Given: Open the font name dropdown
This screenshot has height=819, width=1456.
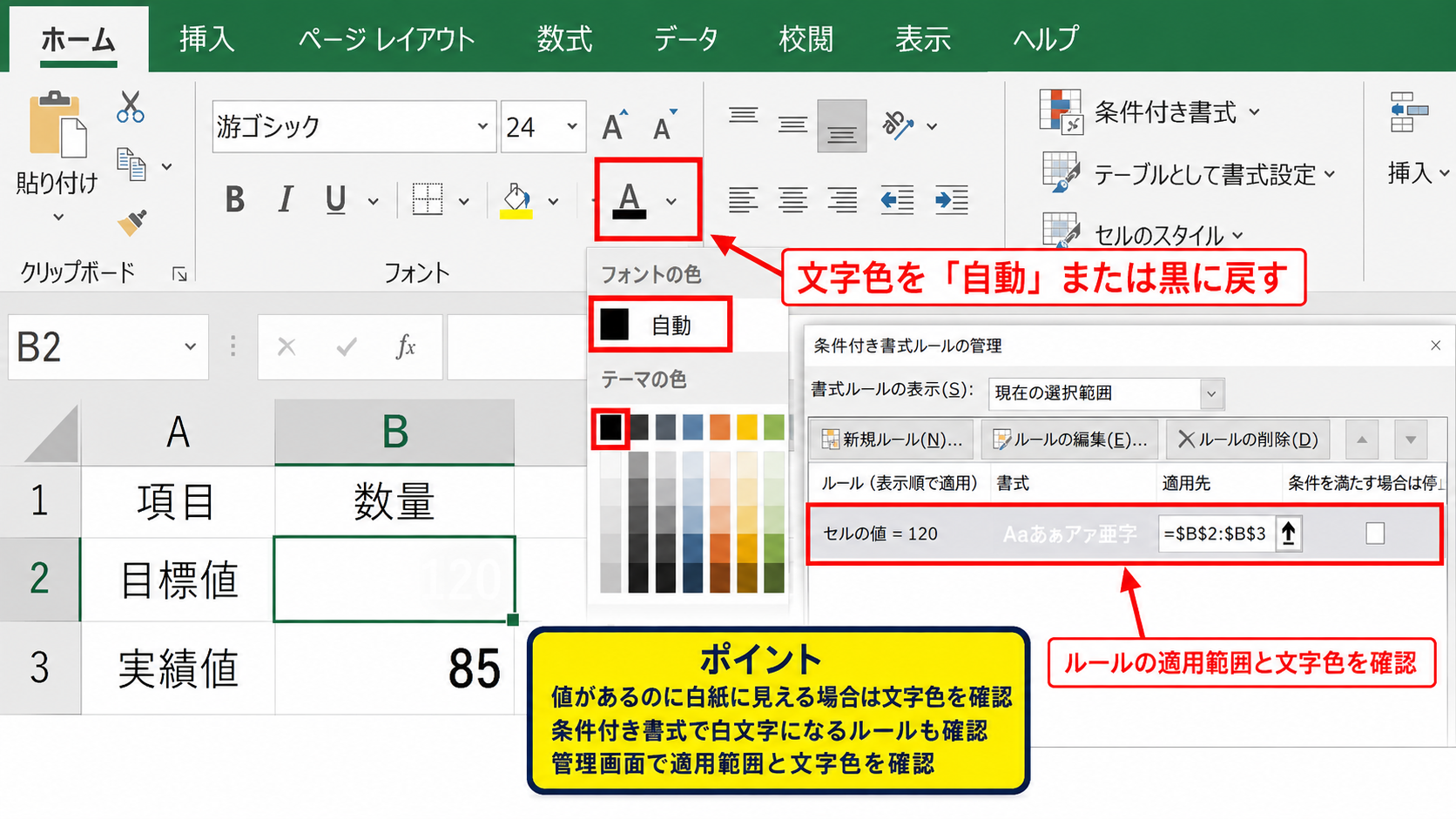Looking at the screenshot, I should 482,126.
